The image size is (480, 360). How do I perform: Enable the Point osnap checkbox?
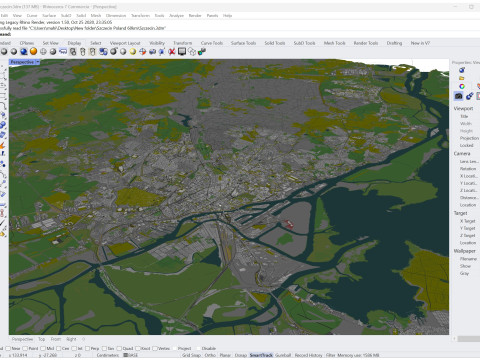[x=25, y=348]
